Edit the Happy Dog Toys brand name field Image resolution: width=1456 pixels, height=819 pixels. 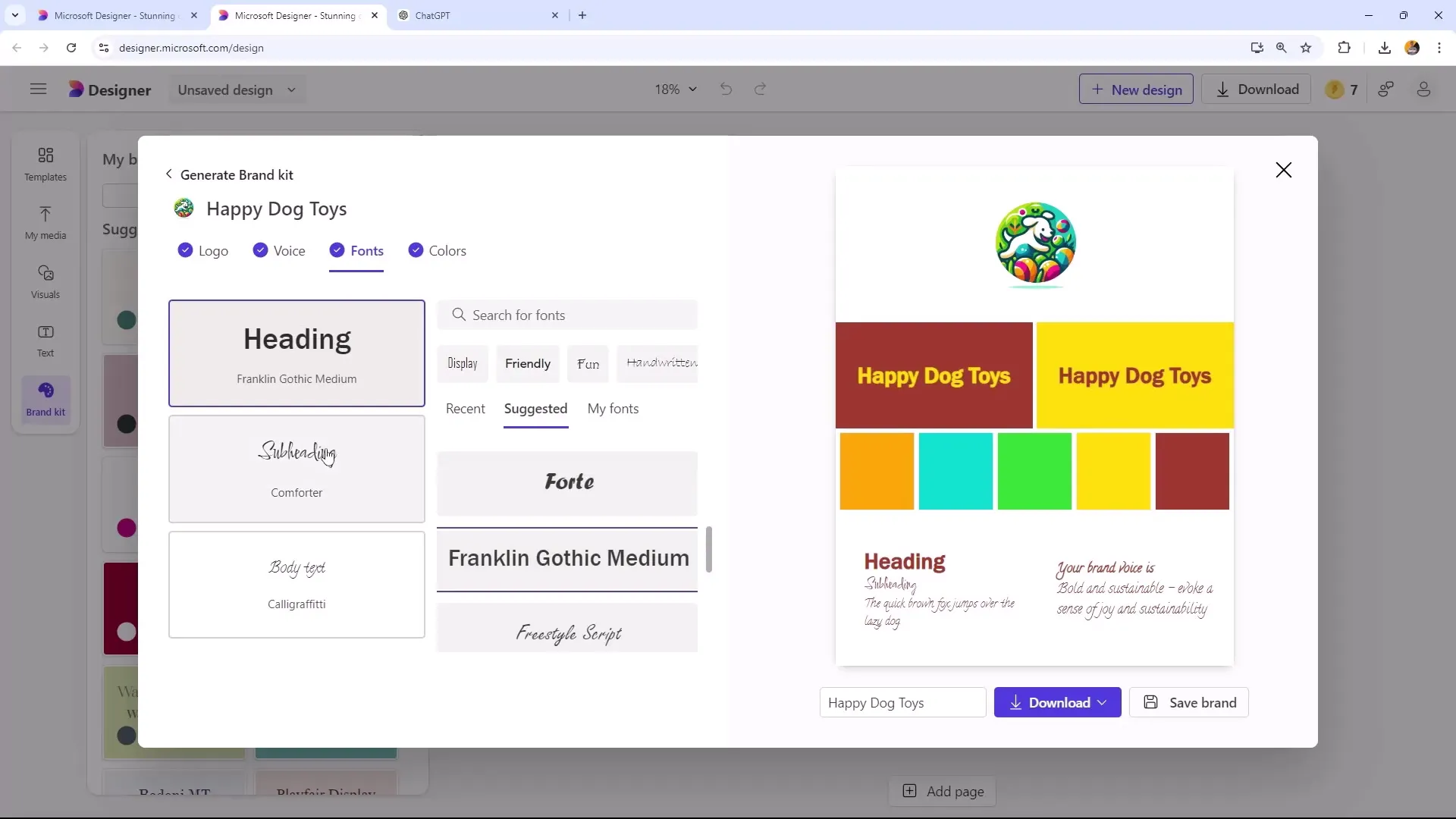(x=902, y=702)
